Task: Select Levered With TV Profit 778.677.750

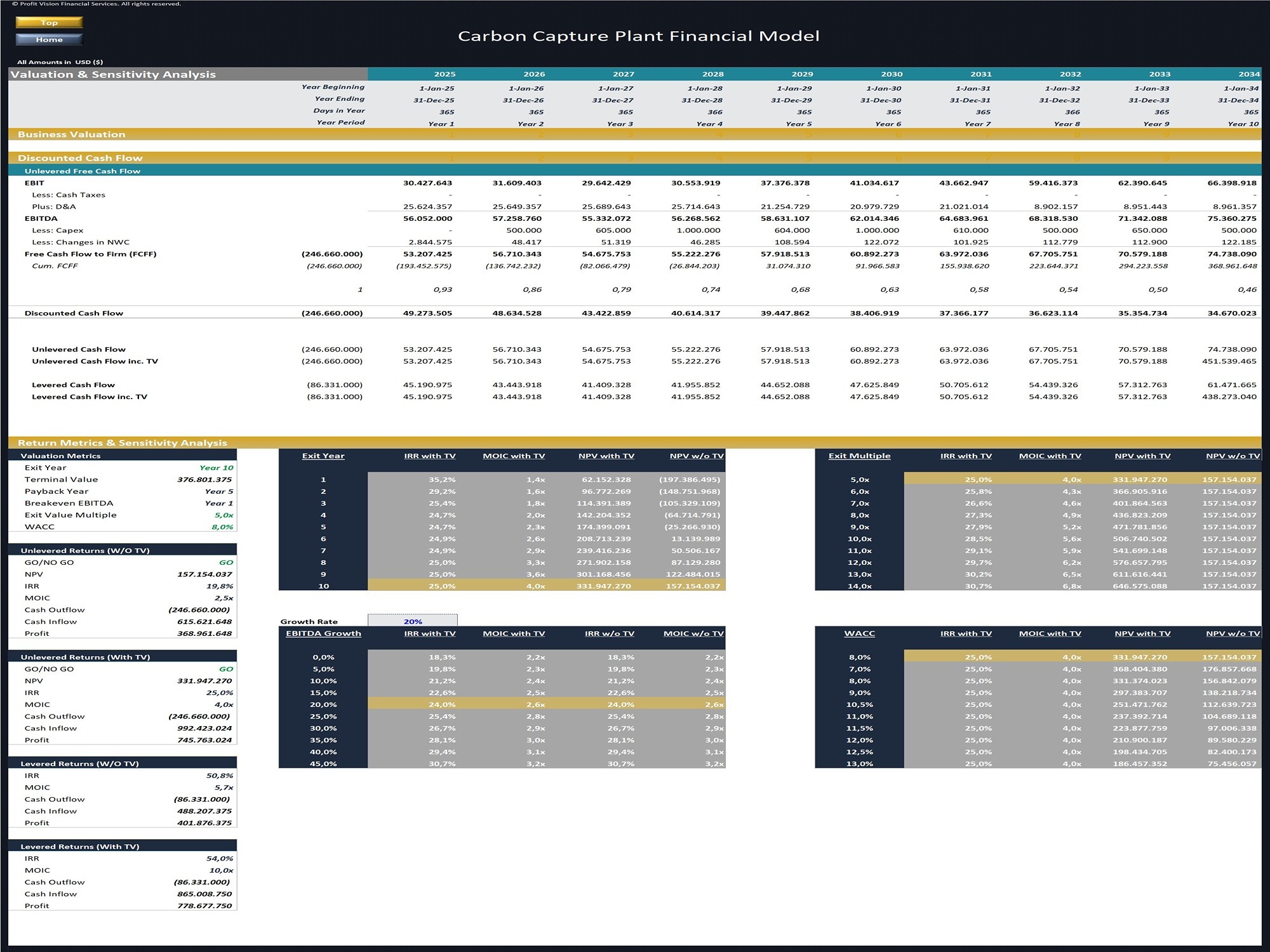Action: [x=204, y=906]
